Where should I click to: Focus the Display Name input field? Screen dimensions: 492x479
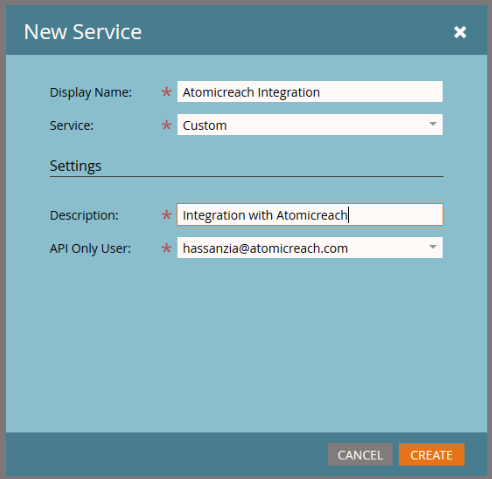(310, 92)
